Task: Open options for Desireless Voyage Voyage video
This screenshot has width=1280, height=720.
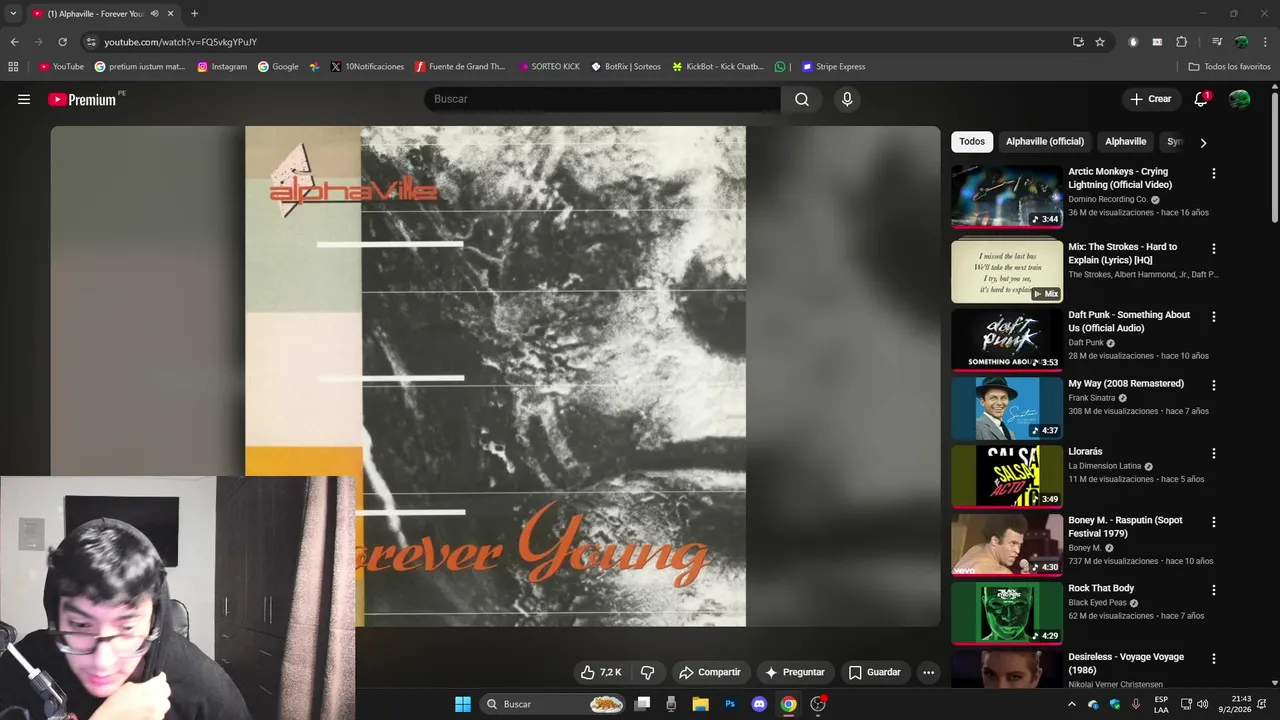Action: 1214,659
